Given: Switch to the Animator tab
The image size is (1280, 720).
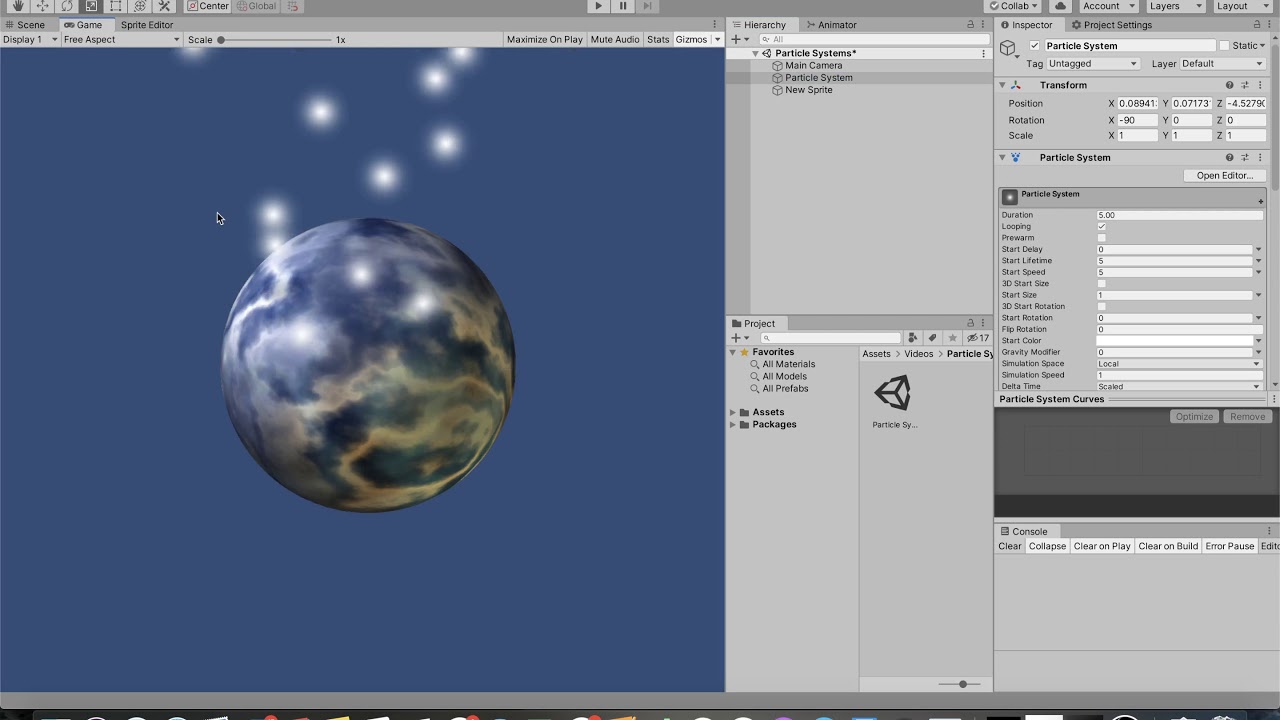Looking at the screenshot, I should [x=832, y=25].
